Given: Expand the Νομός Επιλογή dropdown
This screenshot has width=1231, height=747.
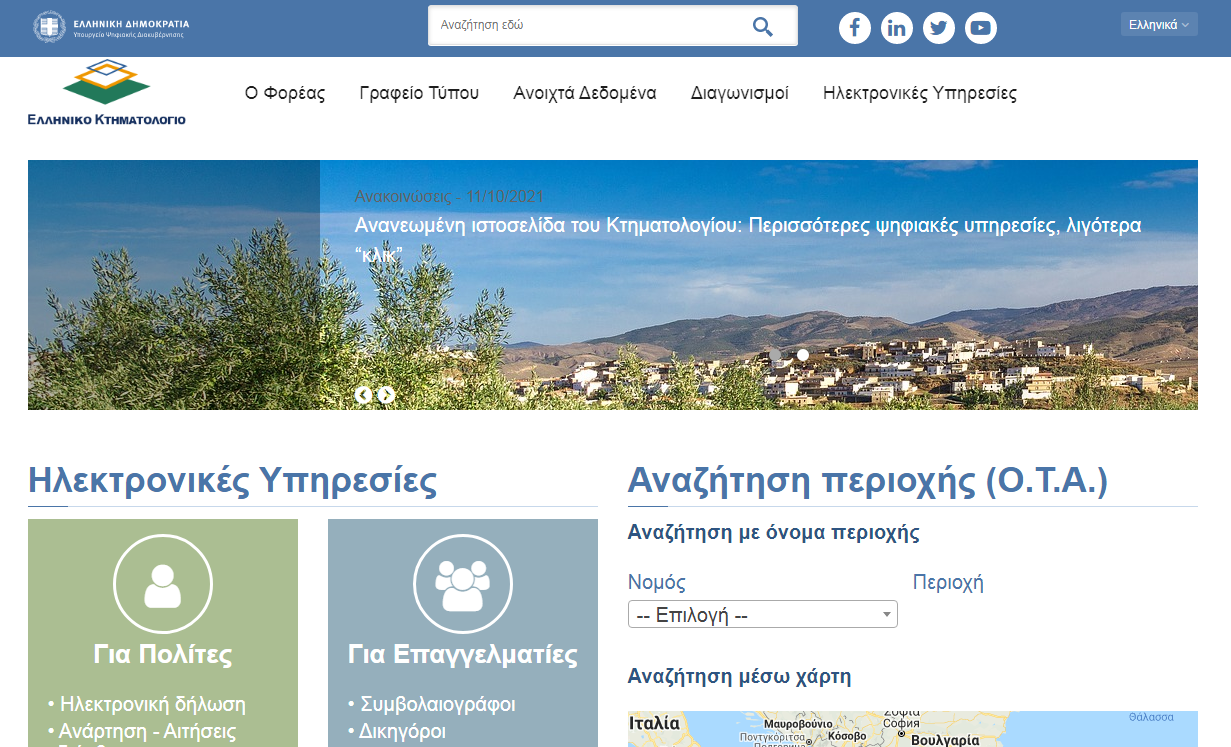Looking at the screenshot, I should 763,614.
